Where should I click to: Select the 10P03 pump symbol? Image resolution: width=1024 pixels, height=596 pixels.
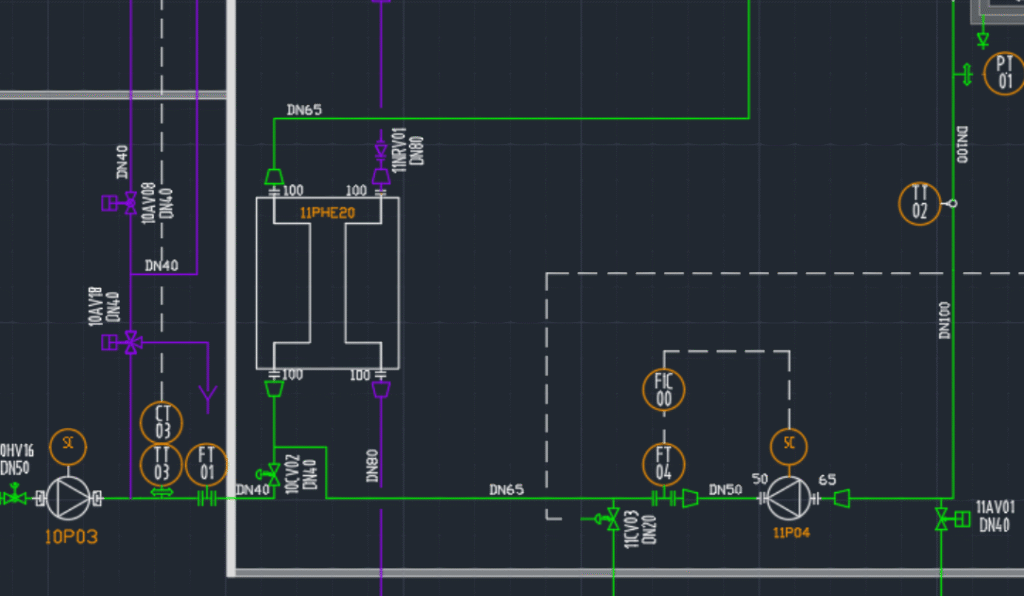(x=68, y=499)
